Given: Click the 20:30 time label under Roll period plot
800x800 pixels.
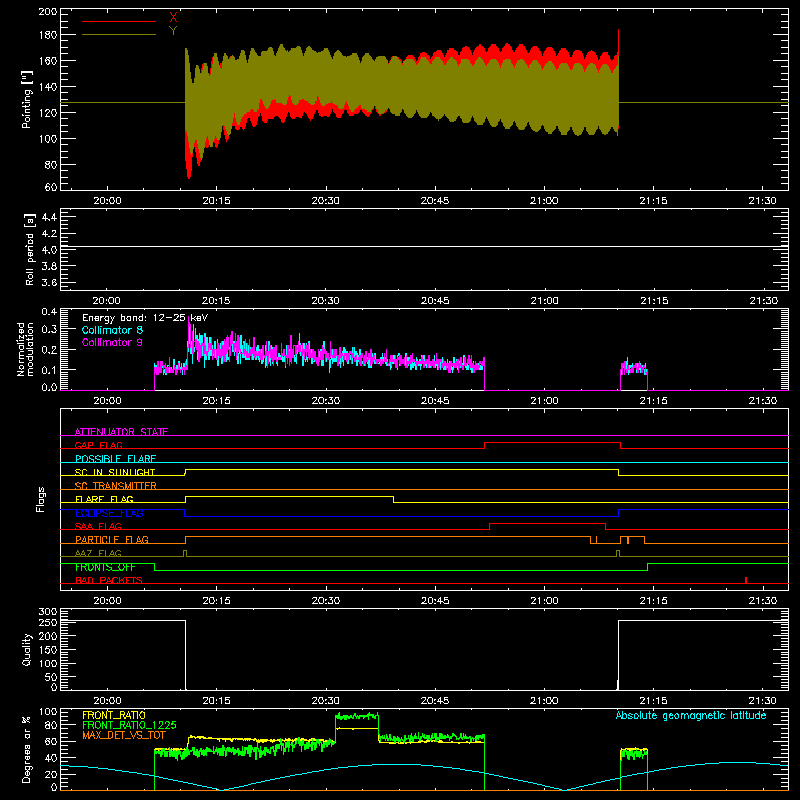Looking at the screenshot, I should (x=326, y=301).
